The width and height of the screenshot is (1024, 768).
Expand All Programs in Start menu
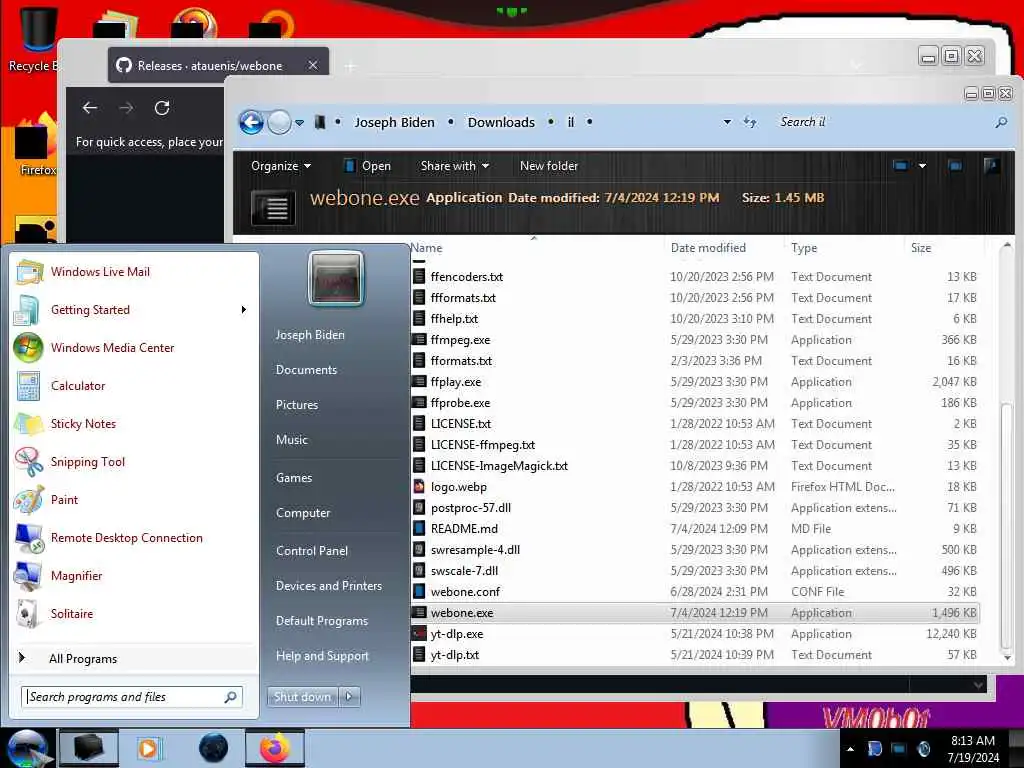(x=83, y=658)
